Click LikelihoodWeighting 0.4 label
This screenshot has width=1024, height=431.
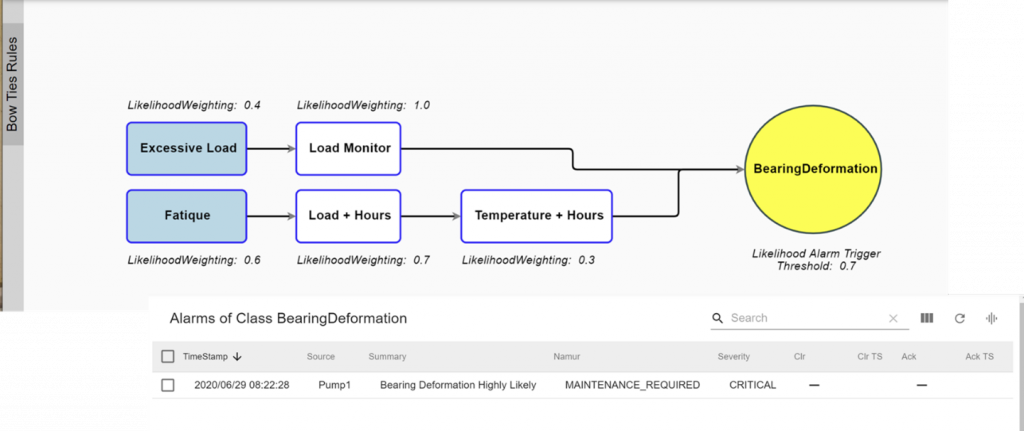click(x=194, y=105)
